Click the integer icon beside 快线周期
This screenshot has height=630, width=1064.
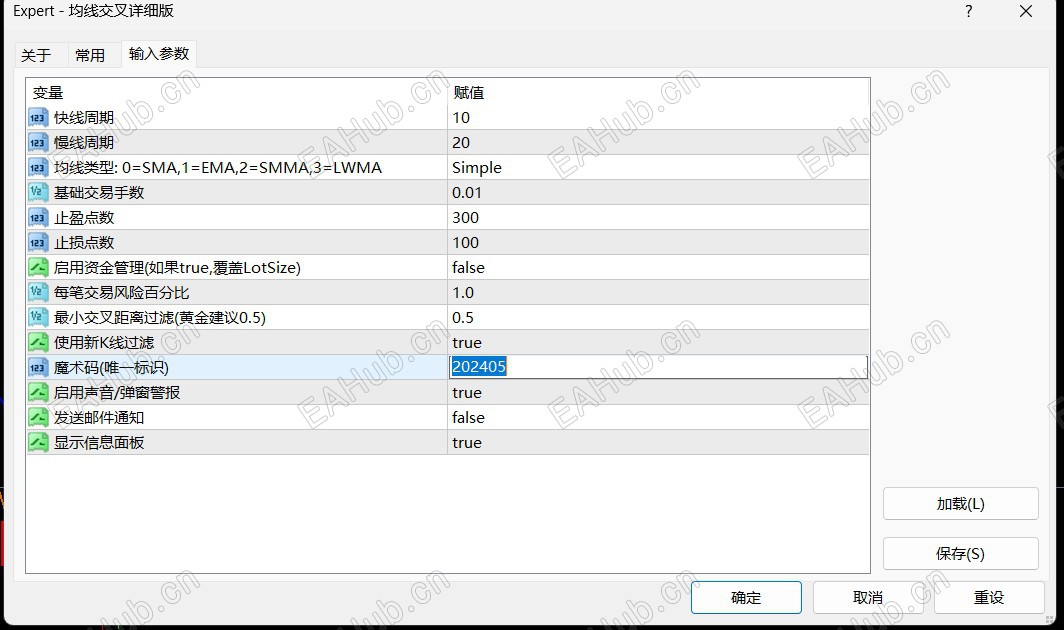click(38, 117)
